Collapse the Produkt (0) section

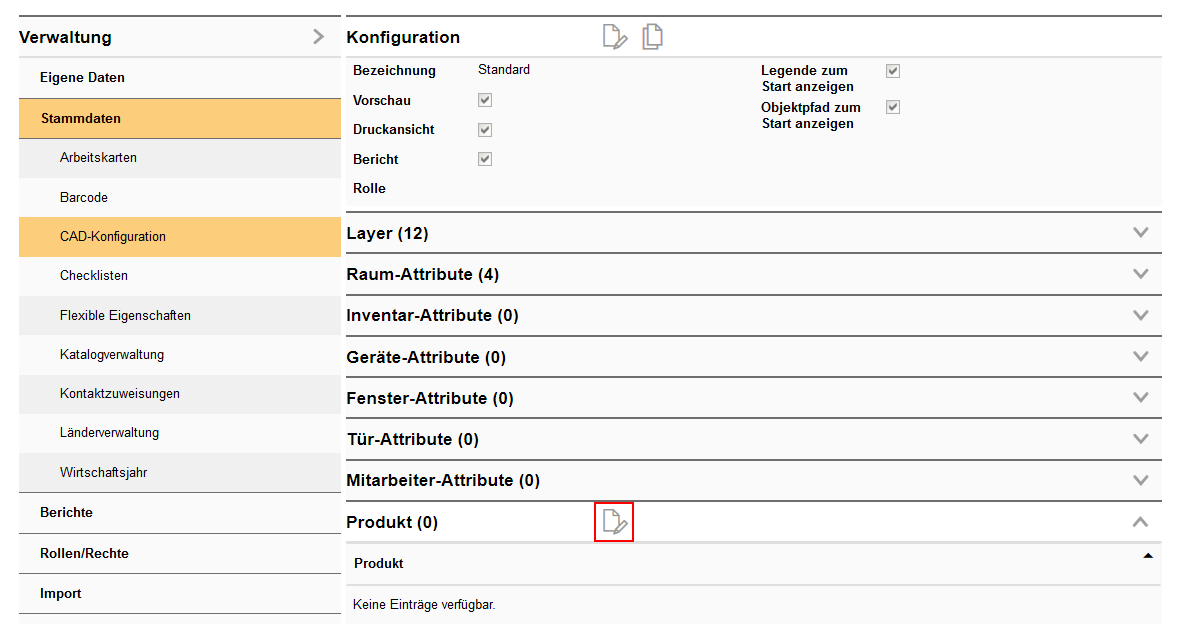(1140, 522)
